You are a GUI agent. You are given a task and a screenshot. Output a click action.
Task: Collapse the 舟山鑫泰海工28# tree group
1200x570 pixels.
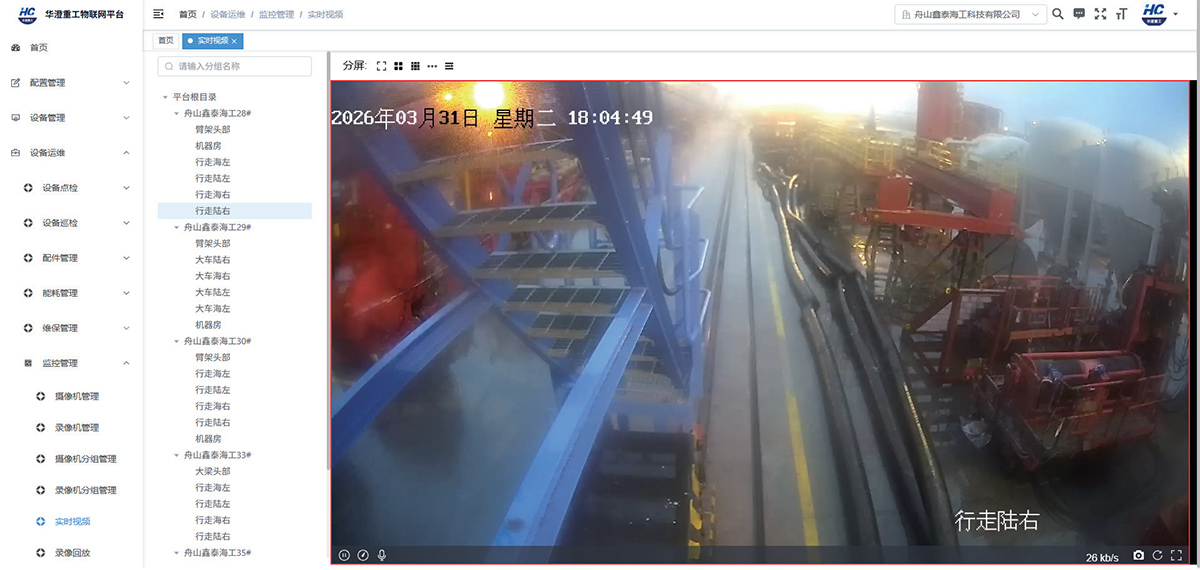point(177,113)
